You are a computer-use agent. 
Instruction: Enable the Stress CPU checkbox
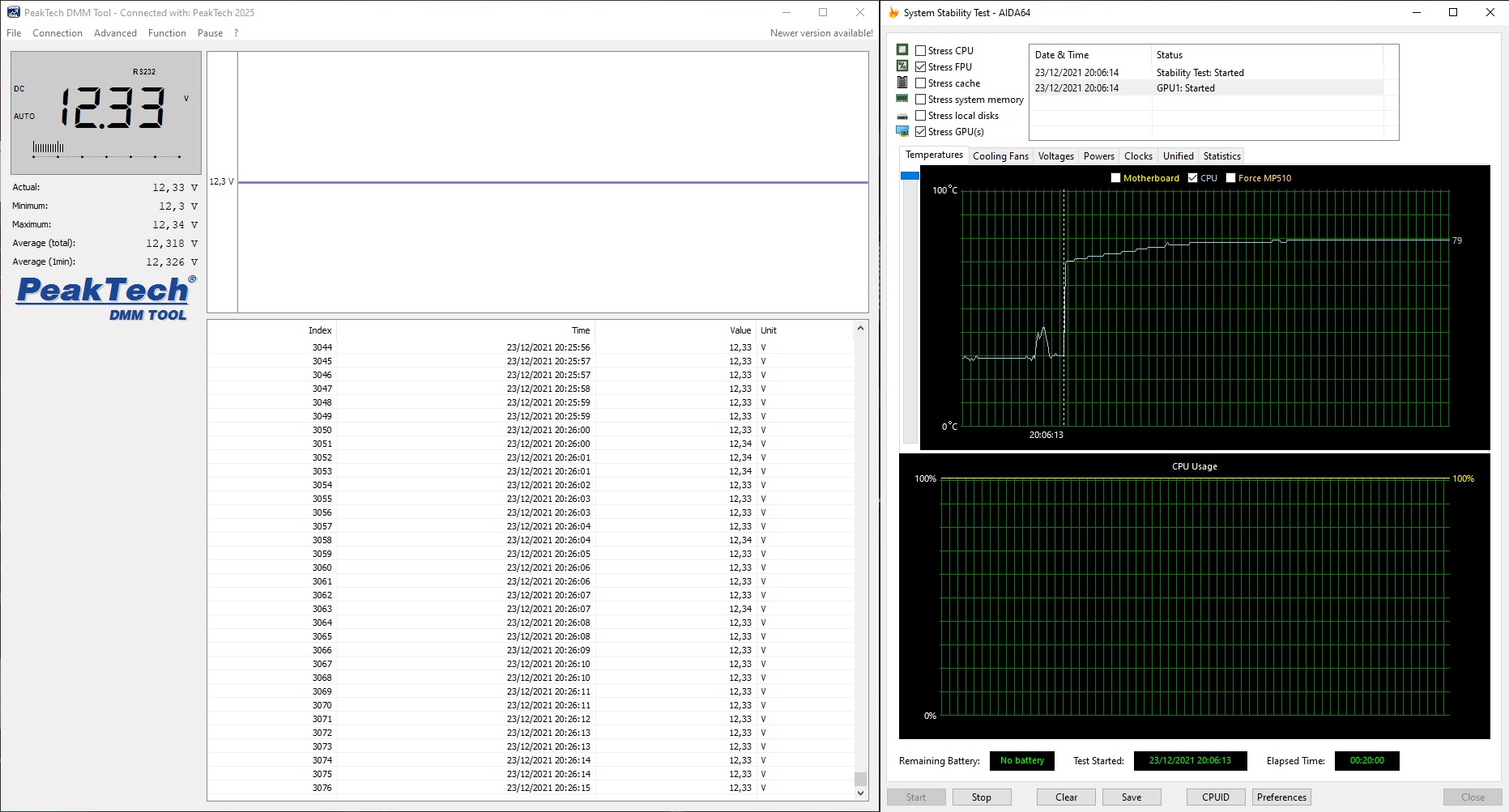[x=921, y=50]
